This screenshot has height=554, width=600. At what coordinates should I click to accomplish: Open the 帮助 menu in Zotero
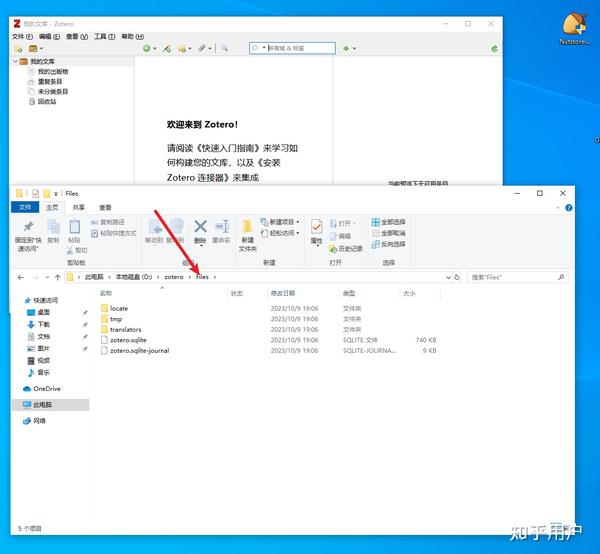[x=132, y=36]
